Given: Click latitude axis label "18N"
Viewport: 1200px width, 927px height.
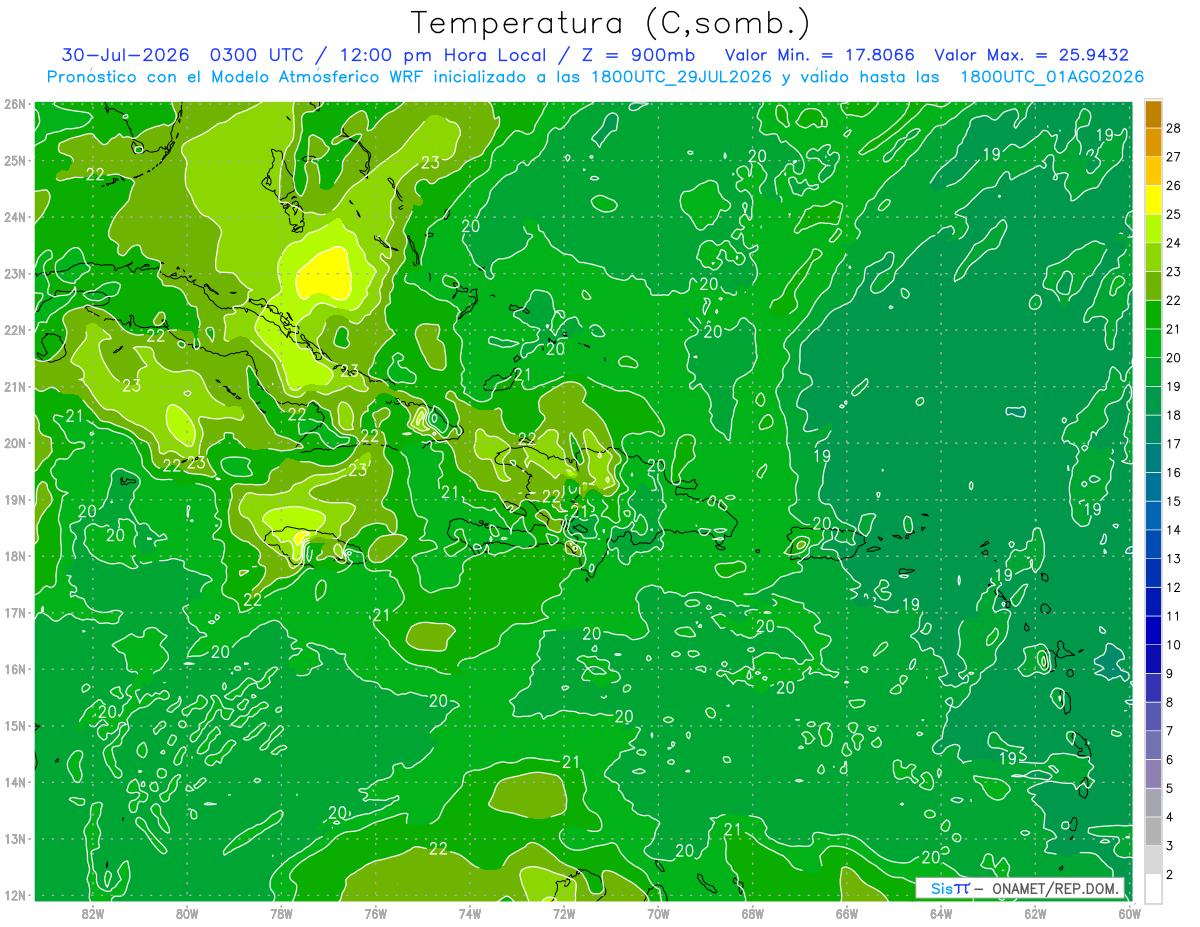Looking at the screenshot, I should (x=14, y=556).
